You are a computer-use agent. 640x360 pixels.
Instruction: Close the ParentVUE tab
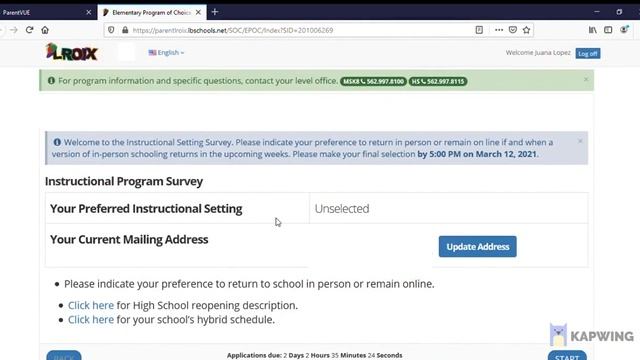point(89,13)
